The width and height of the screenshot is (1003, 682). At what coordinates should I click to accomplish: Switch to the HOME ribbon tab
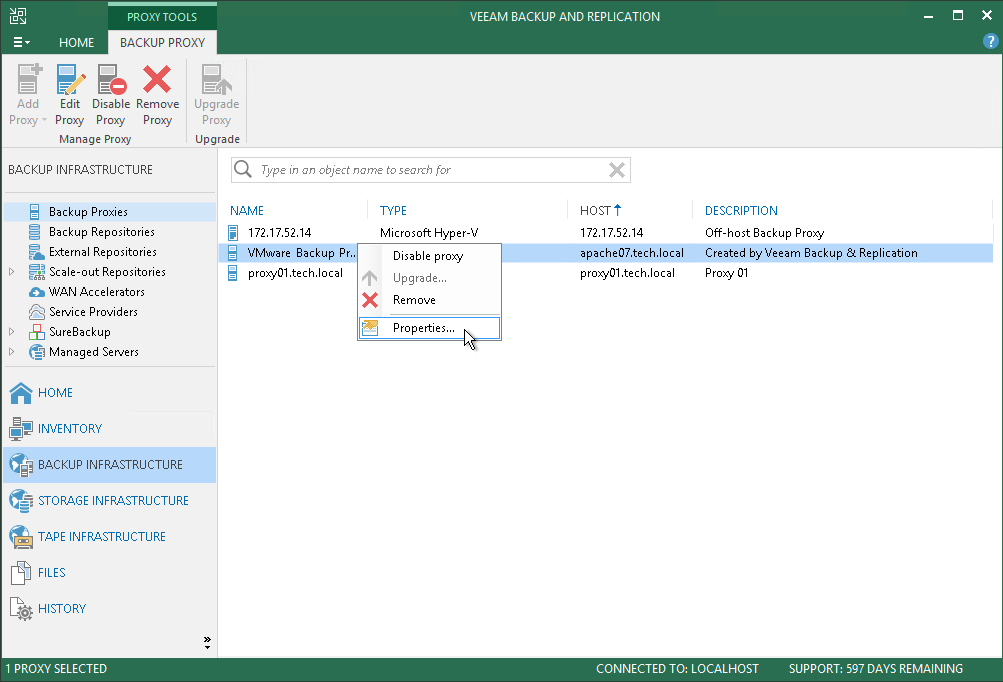[76, 42]
